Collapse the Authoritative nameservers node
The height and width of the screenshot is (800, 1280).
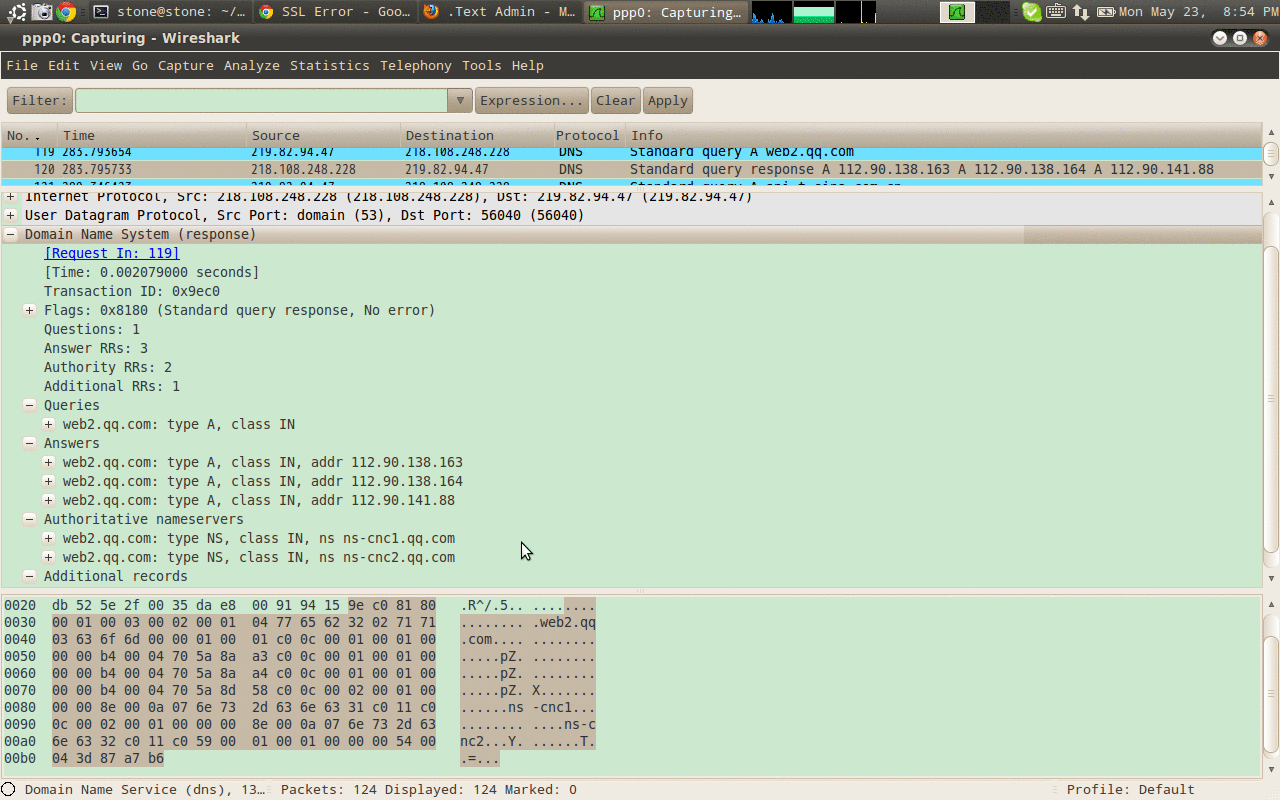tap(30, 519)
